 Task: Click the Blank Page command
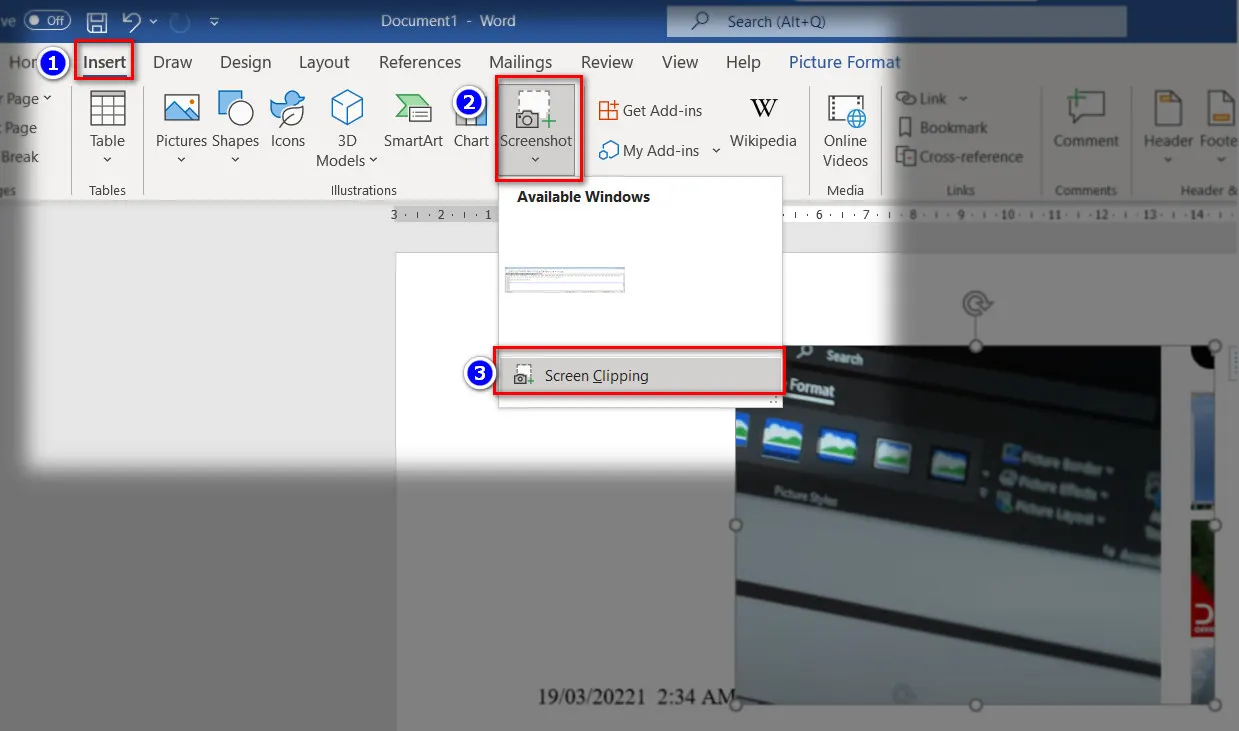[20, 128]
